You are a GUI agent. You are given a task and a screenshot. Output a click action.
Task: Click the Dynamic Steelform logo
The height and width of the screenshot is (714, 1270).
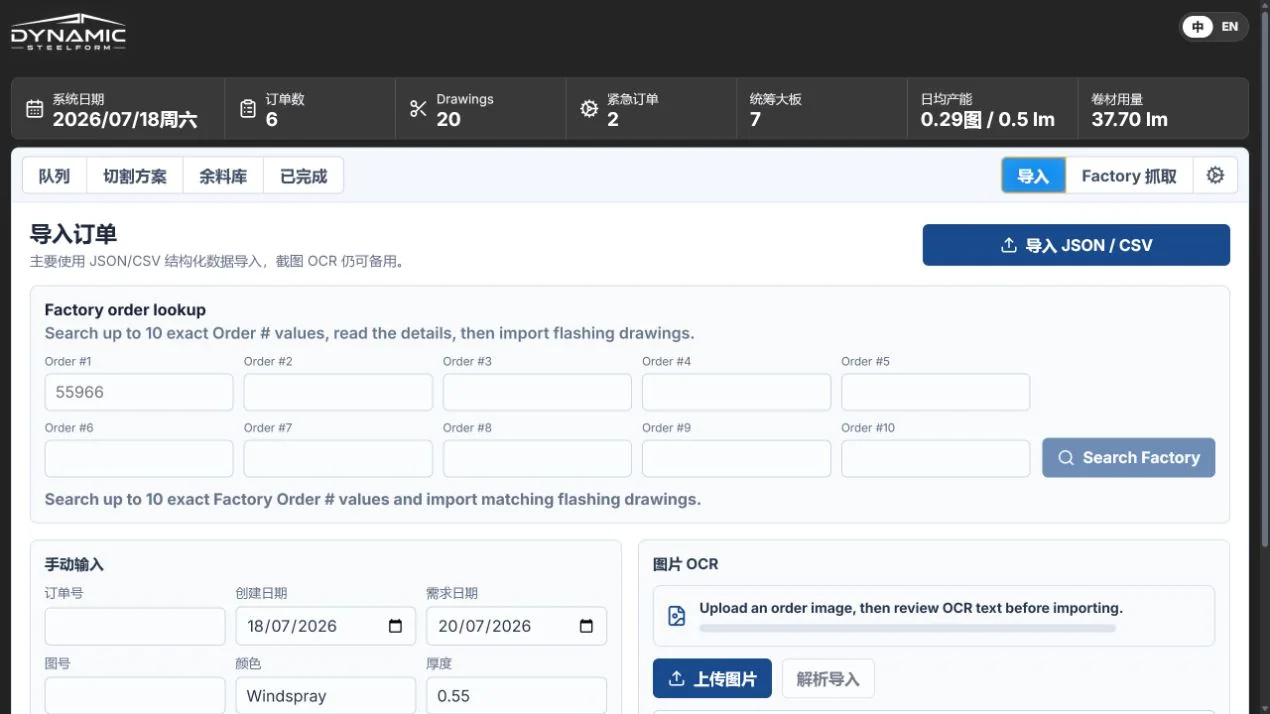coord(68,33)
